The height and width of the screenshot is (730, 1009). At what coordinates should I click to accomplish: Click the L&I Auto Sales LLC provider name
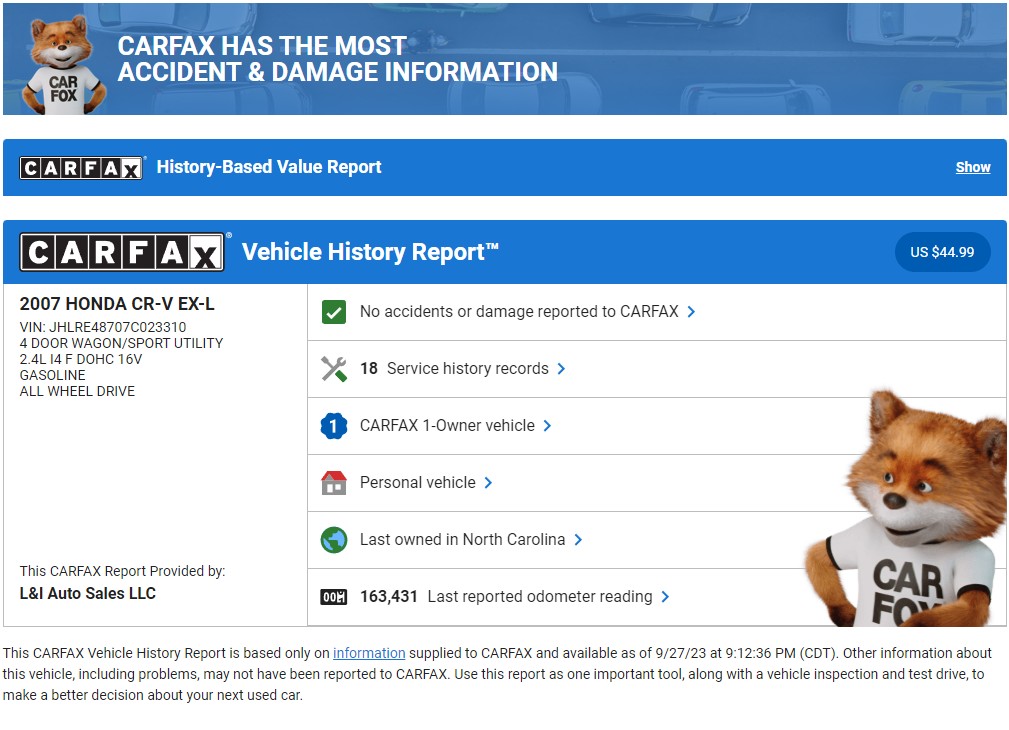point(88,594)
